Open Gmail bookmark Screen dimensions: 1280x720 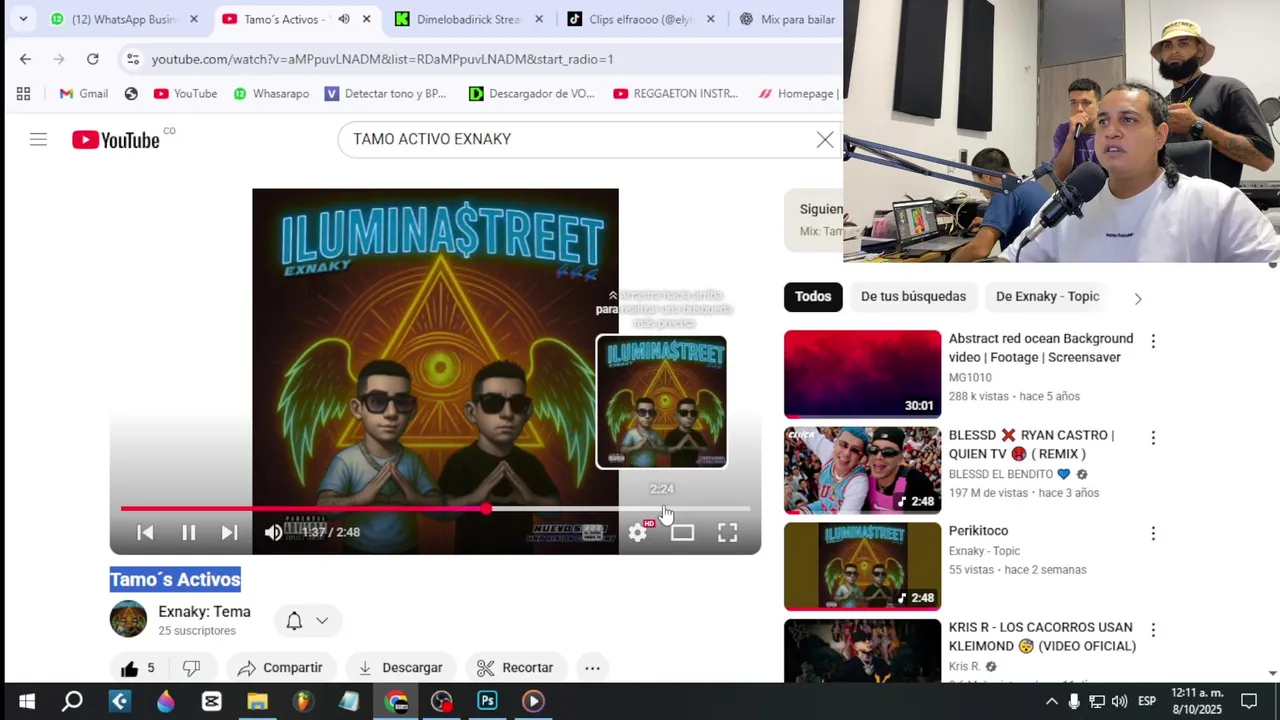(83, 94)
